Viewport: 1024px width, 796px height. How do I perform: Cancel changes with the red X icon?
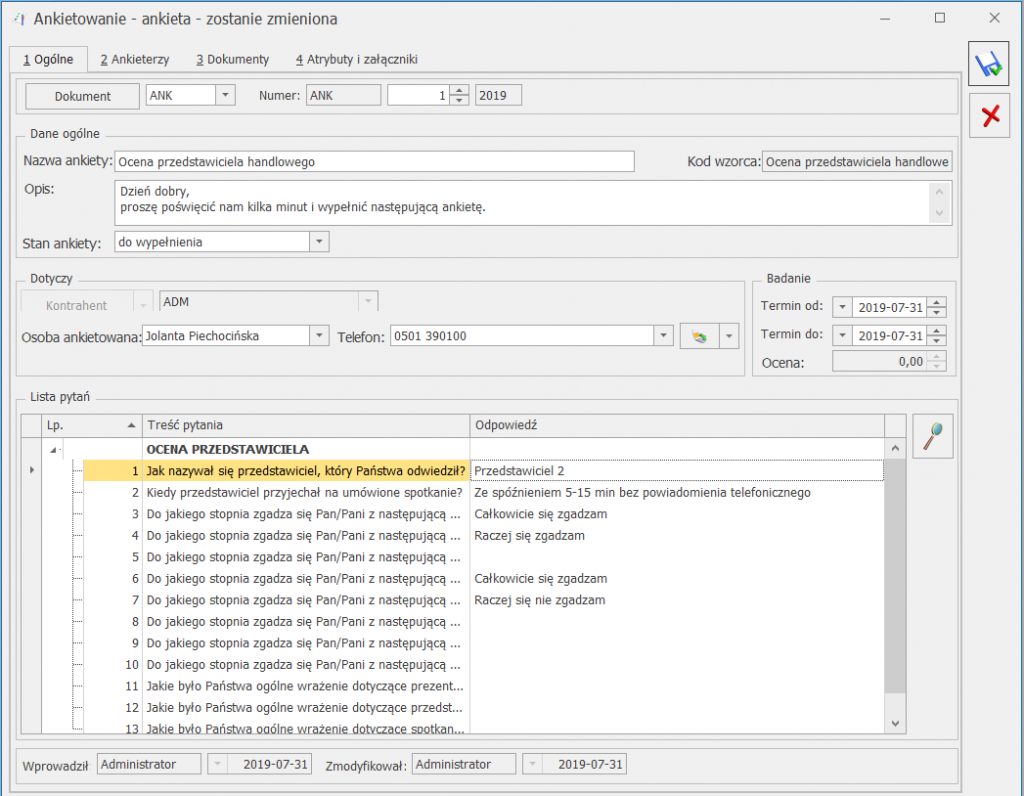[989, 116]
